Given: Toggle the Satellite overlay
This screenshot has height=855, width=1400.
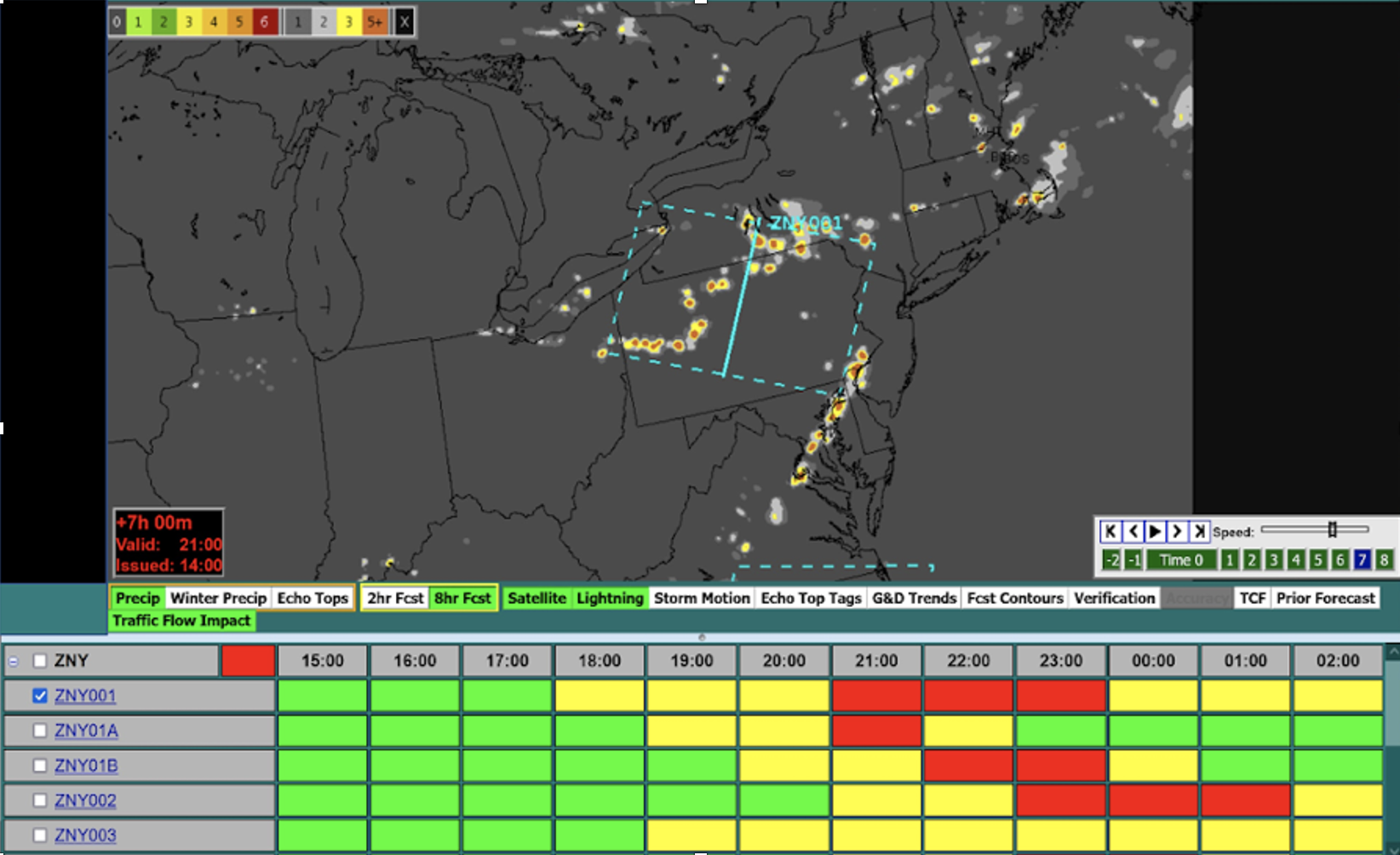Looking at the screenshot, I should coord(536,598).
